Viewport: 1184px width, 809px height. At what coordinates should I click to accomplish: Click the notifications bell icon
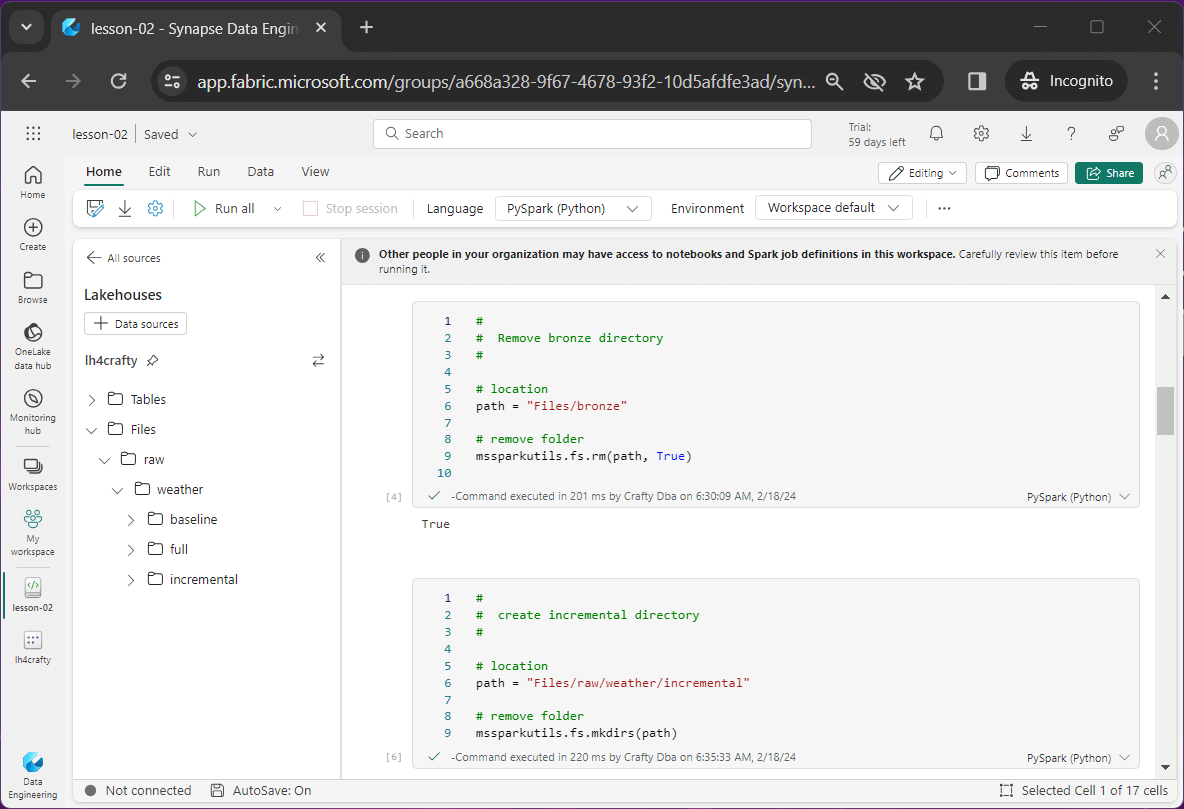tap(936, 134)
